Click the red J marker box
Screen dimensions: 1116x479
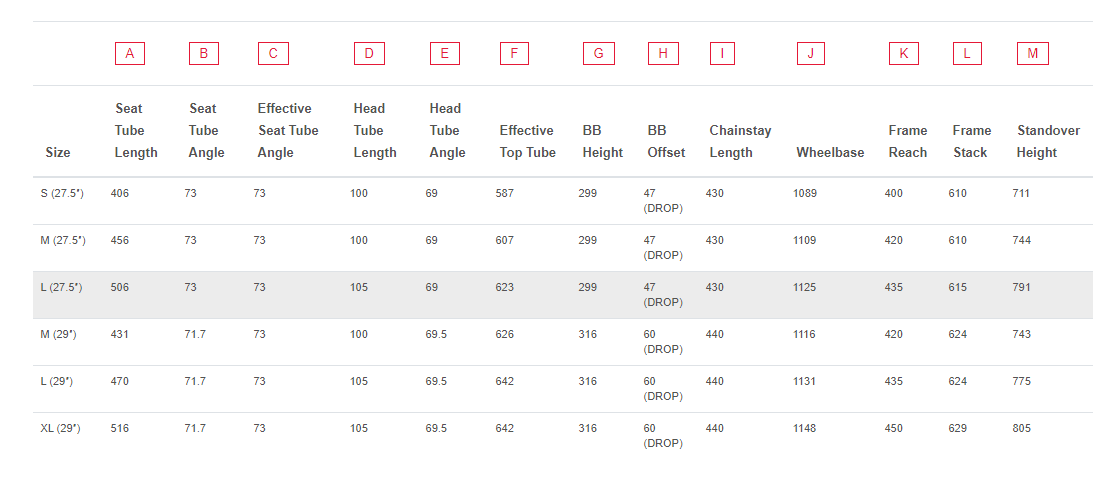pyautogui.click(x=811, y=54)
